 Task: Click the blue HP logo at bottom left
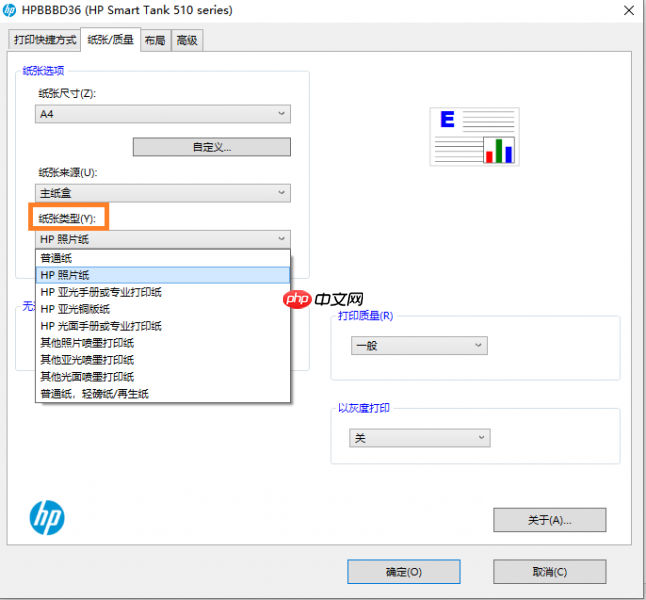click(x=47, y=518)
